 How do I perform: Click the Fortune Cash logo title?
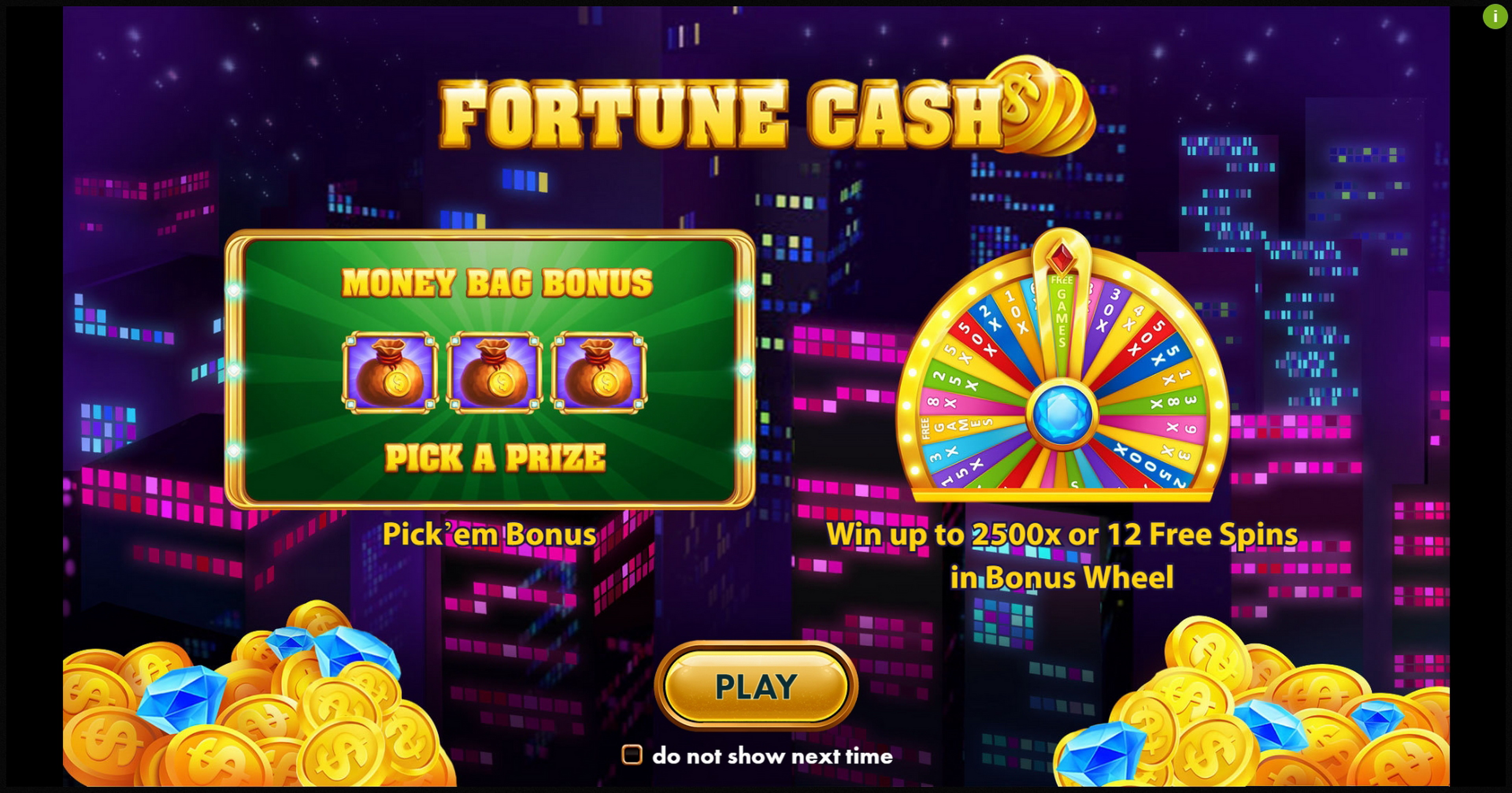721,115
